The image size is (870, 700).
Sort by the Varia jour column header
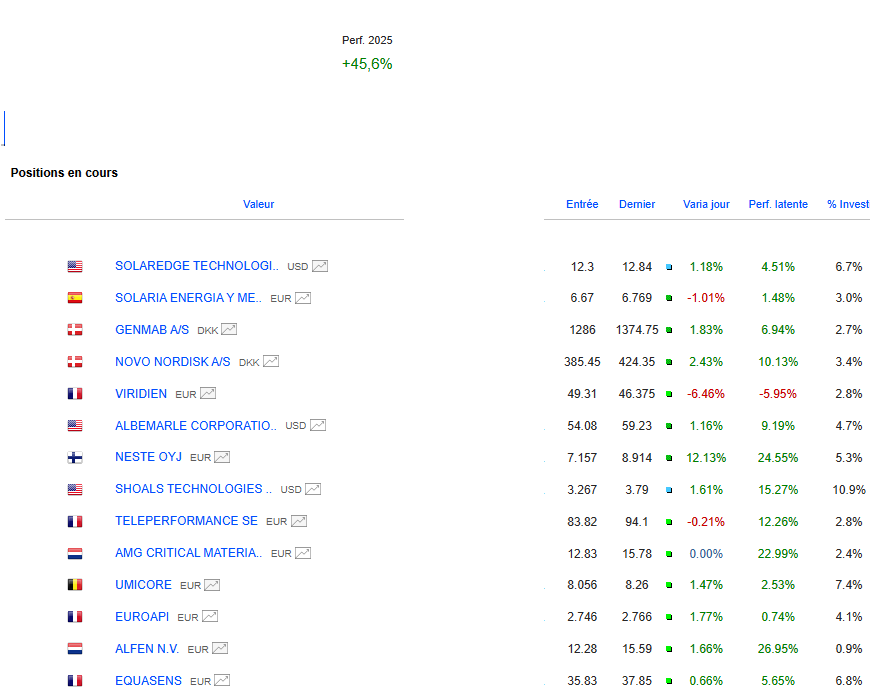point(706,204)
